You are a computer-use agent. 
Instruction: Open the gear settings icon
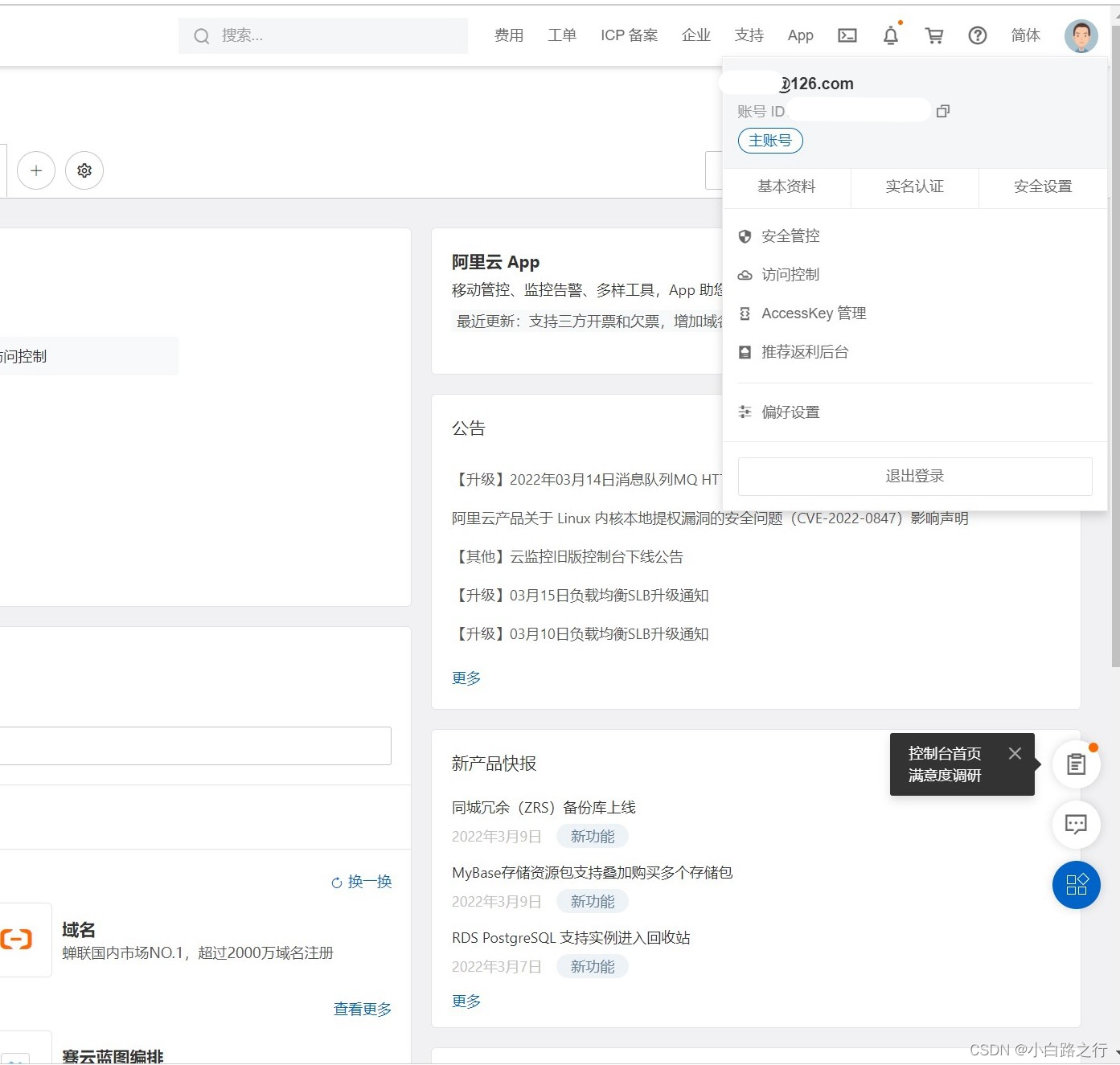pyautogui.click(x=84, y=170)
